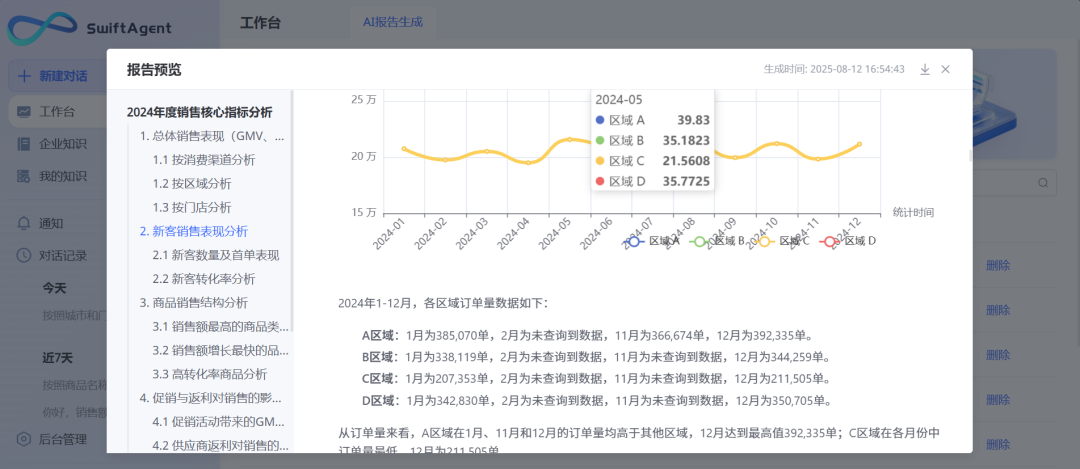Click the 我的知识 sidebar icon
The image size is (1080, 469).
pyautogui.click(x=24, y=176)
